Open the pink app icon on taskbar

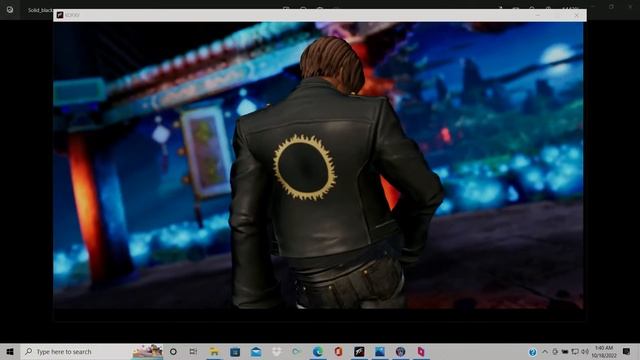click(x=421, y=351)
